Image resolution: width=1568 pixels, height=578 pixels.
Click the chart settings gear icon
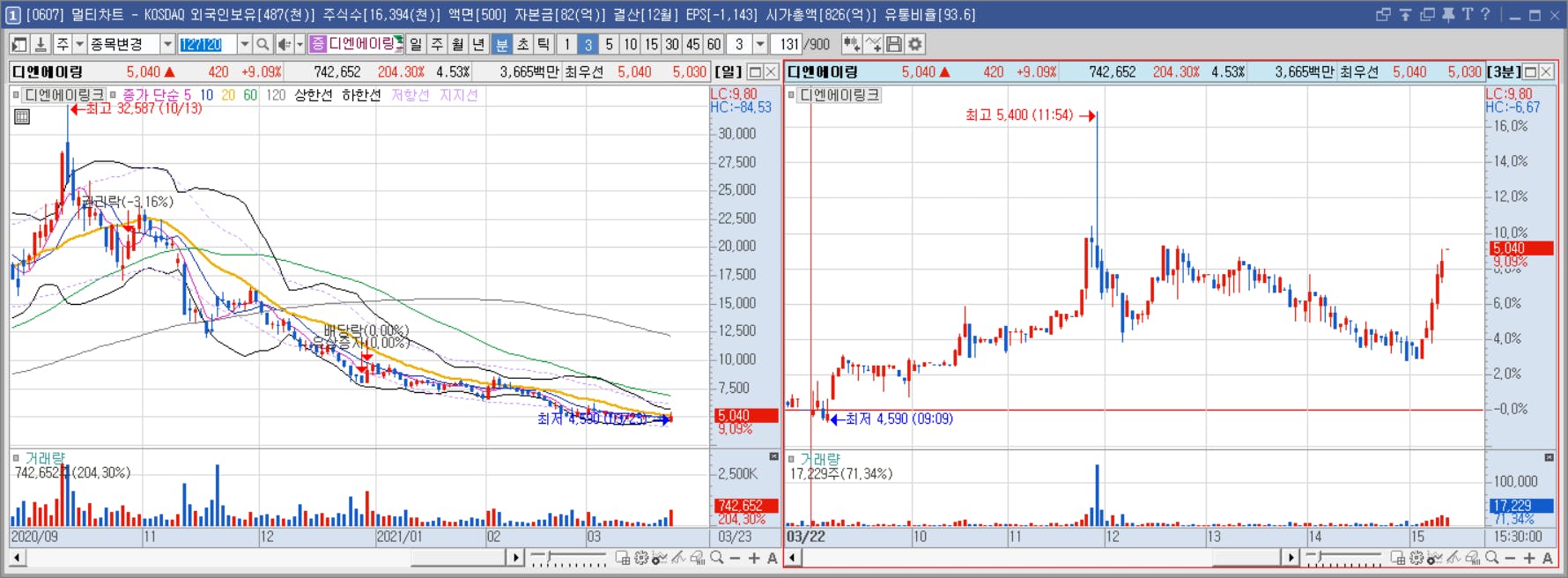pyautogui.click(x=915, y=44)
